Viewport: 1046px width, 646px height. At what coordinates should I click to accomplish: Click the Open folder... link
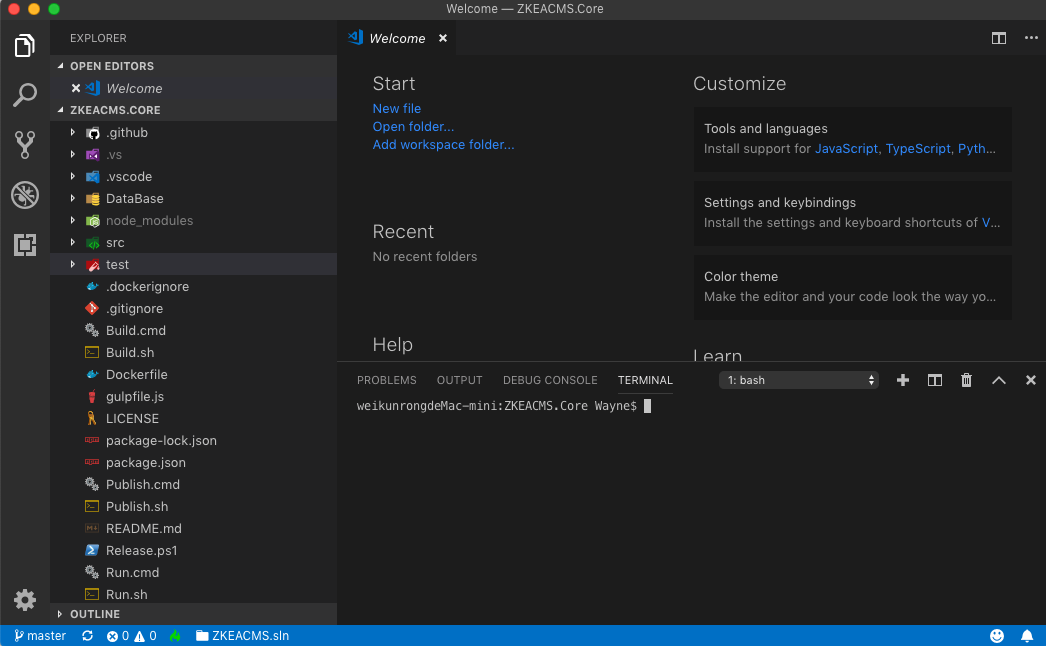(x=413, y=127)
